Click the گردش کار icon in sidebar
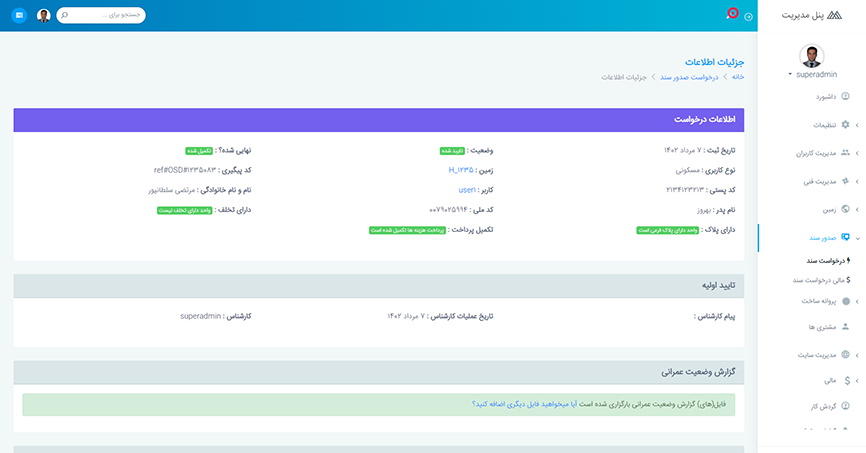866x453 pixels. (846, 406)
